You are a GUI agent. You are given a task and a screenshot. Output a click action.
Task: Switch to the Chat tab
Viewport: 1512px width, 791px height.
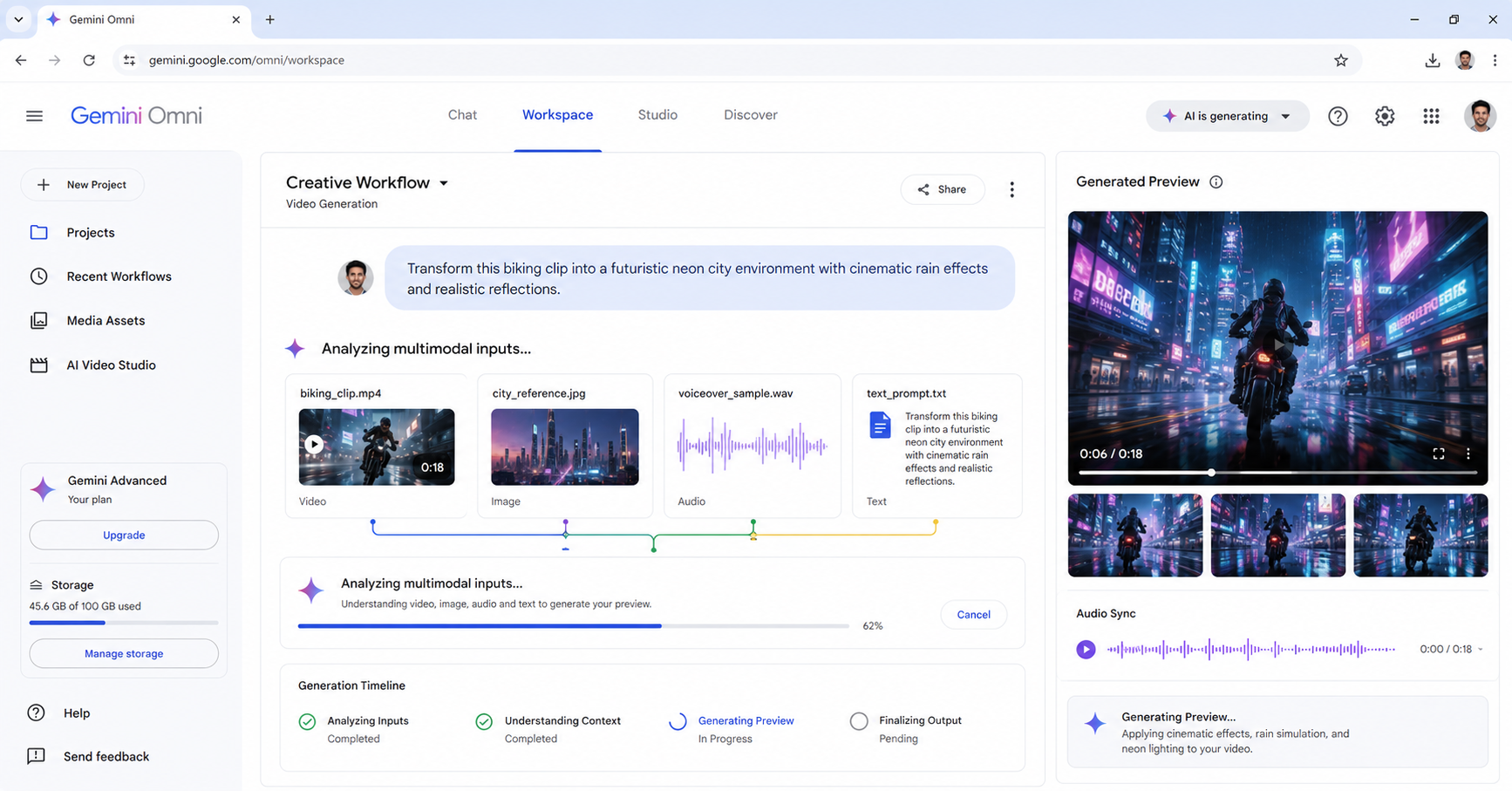point(462,115)
